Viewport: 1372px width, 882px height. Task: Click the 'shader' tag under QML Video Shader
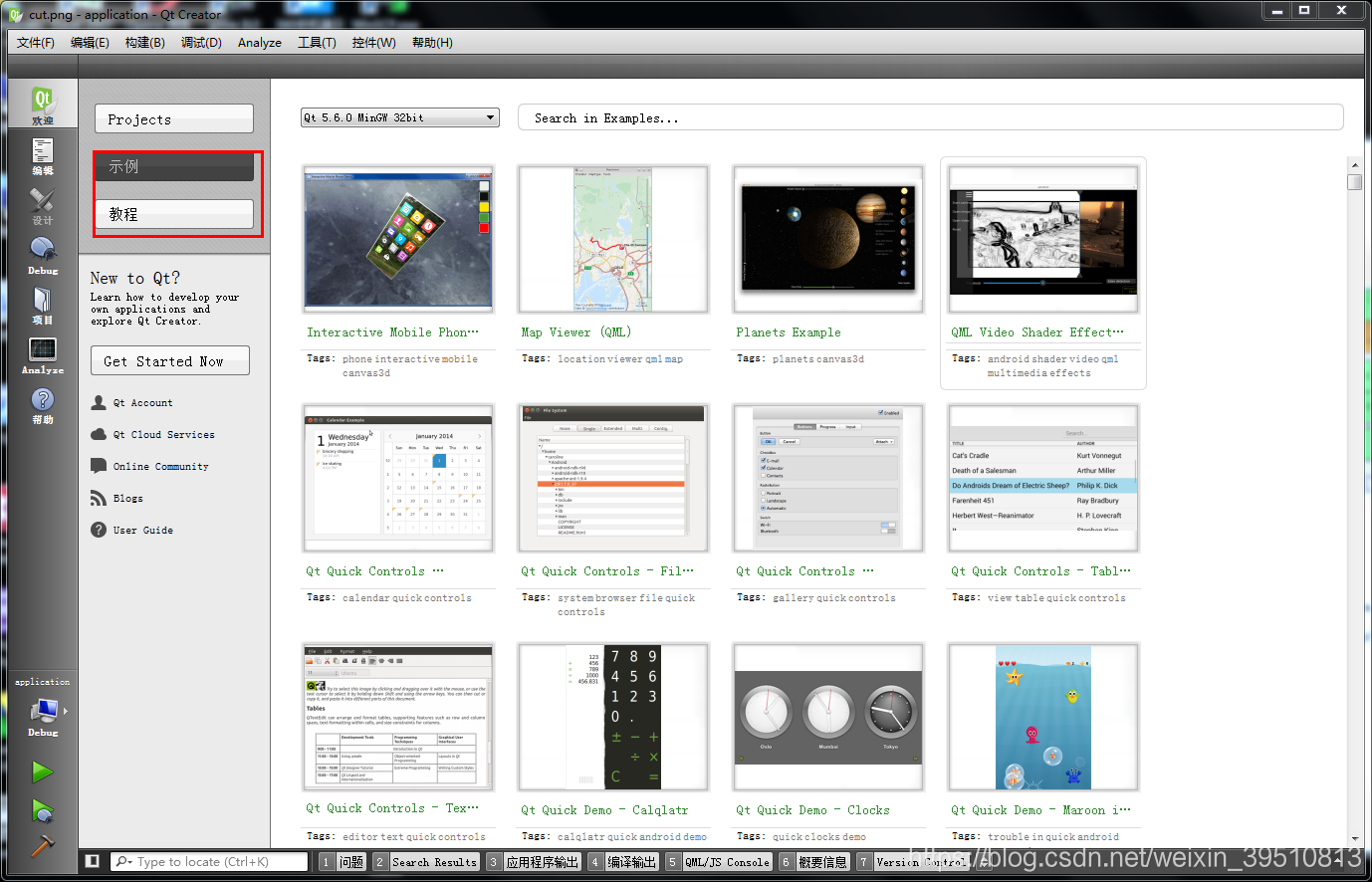coord(1050,359)
